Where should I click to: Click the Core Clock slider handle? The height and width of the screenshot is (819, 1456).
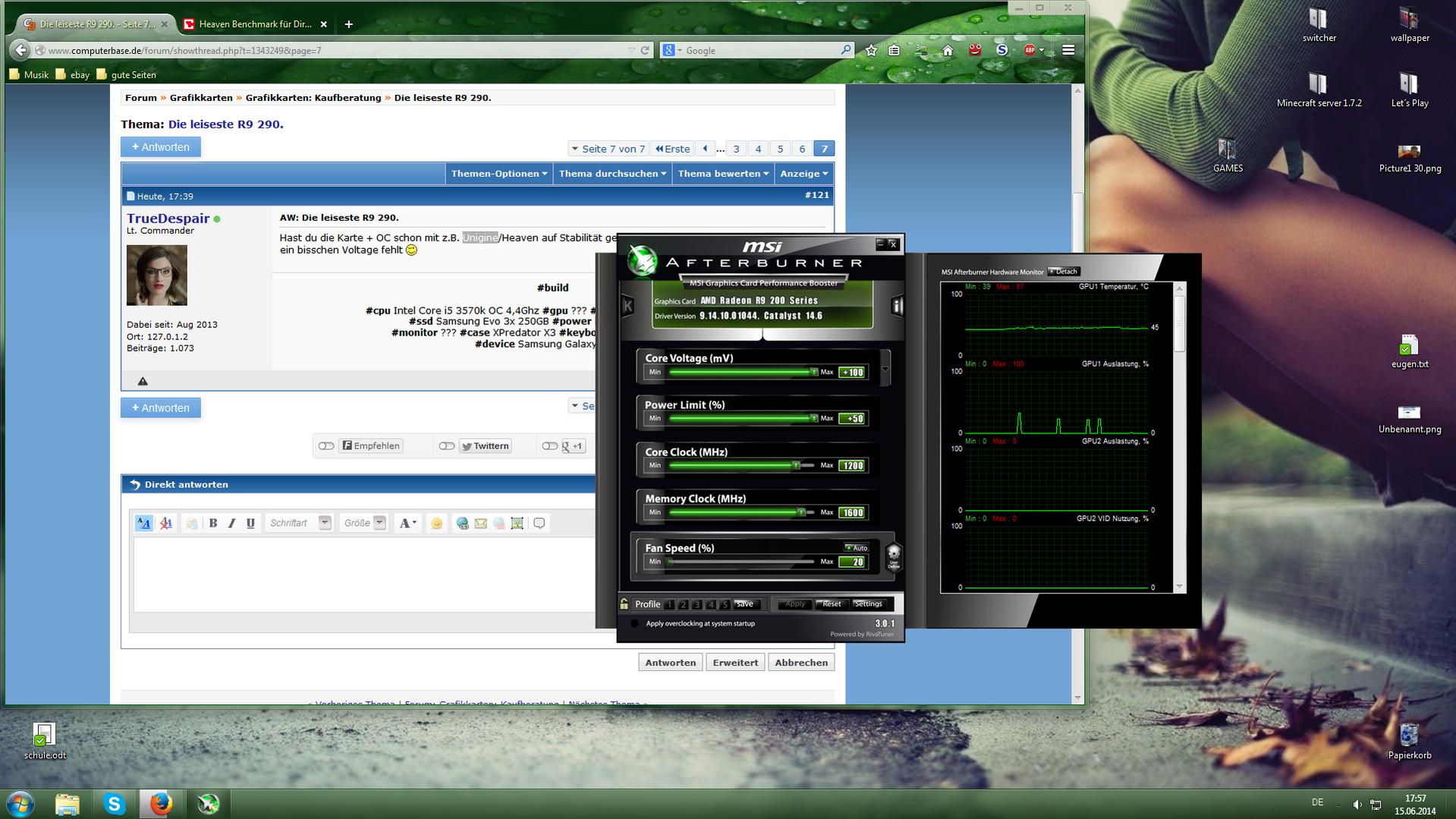click(796, 465)
